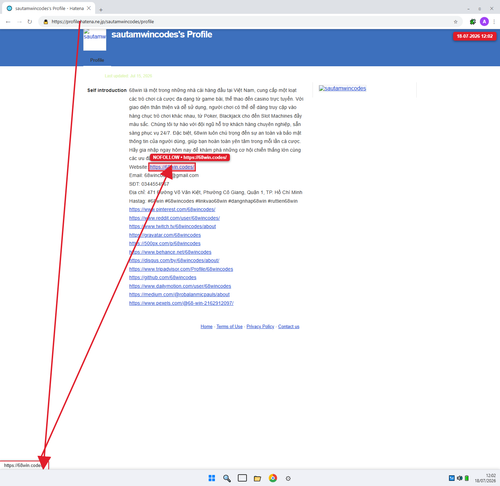Viewport: 500px width, 486px height.
Task: Open the 68win.codes Website link
Action: coord(172,167)
